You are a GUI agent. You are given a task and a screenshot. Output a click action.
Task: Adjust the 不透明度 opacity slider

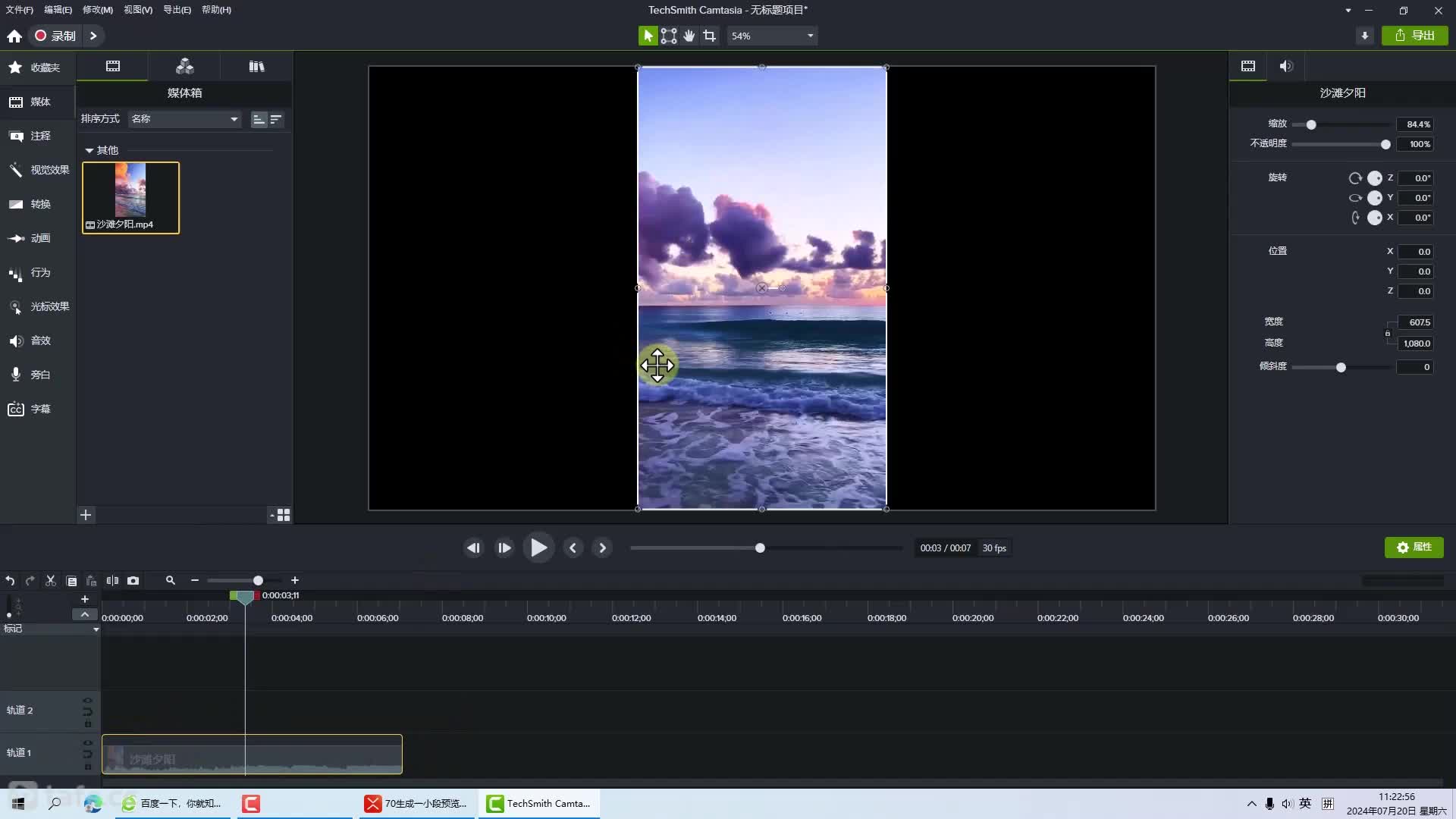pos(1385,144)
